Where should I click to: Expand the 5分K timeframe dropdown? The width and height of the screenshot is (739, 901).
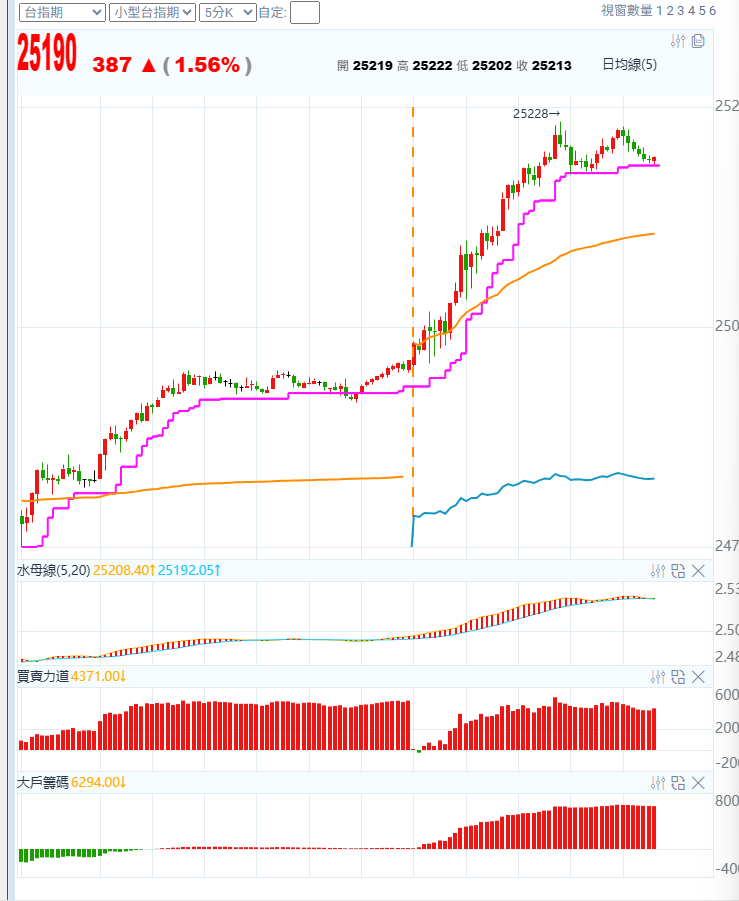(226, 12)
